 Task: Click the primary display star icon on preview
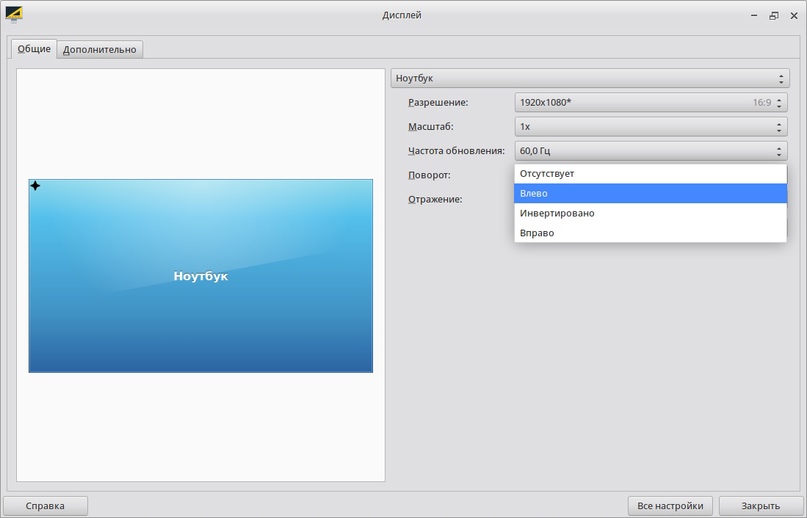coord(35,186)
